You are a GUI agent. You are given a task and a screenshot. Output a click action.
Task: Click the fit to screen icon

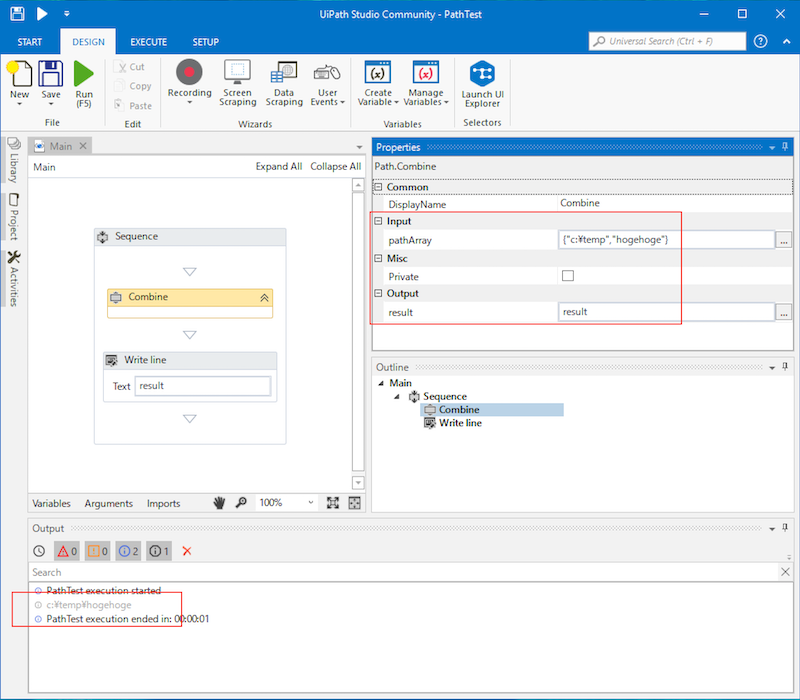pos(333,503)
